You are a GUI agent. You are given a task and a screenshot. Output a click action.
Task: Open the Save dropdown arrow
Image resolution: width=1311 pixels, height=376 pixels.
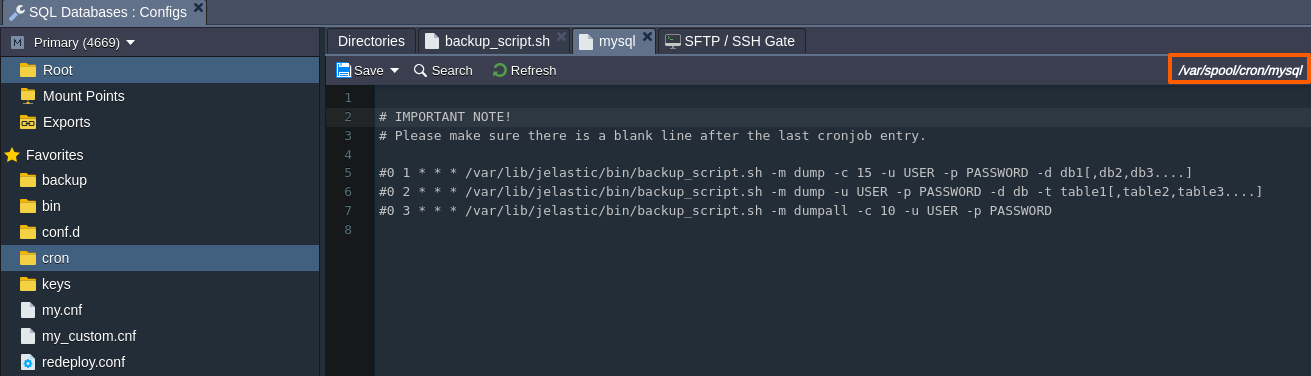pos(394,71)
